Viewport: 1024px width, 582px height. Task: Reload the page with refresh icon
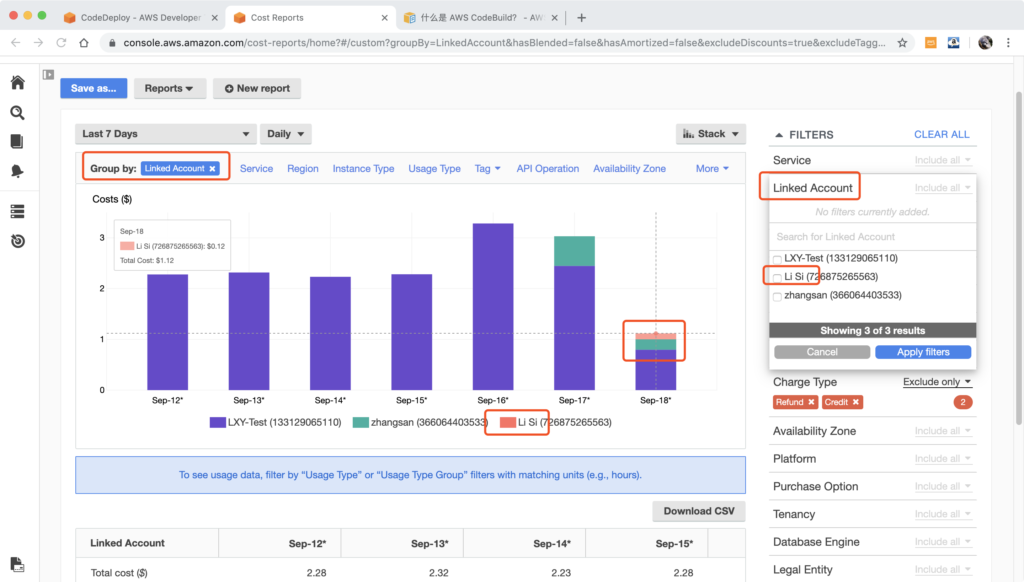61,42
